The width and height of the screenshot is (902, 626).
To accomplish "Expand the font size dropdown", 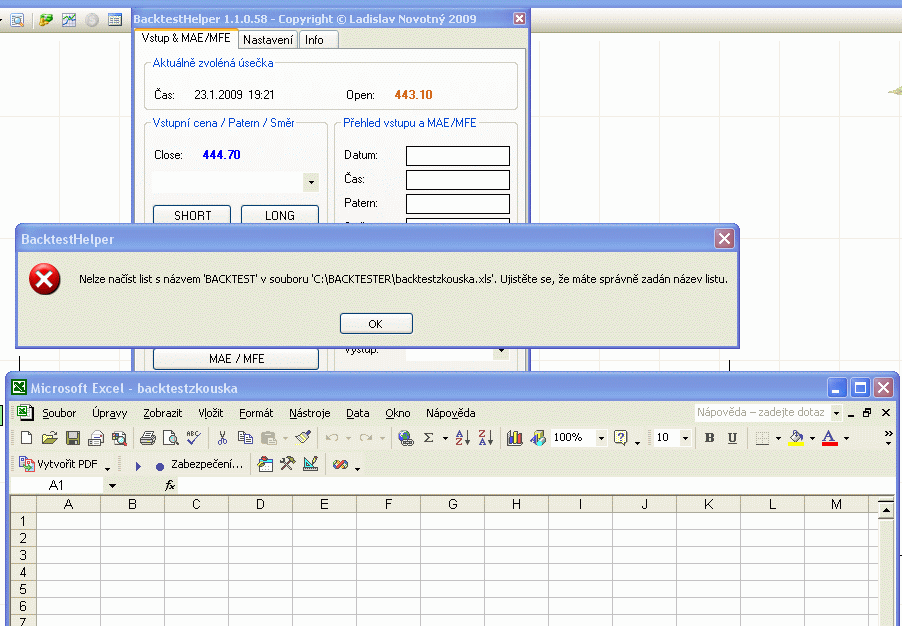I will [x=685, y=438].
